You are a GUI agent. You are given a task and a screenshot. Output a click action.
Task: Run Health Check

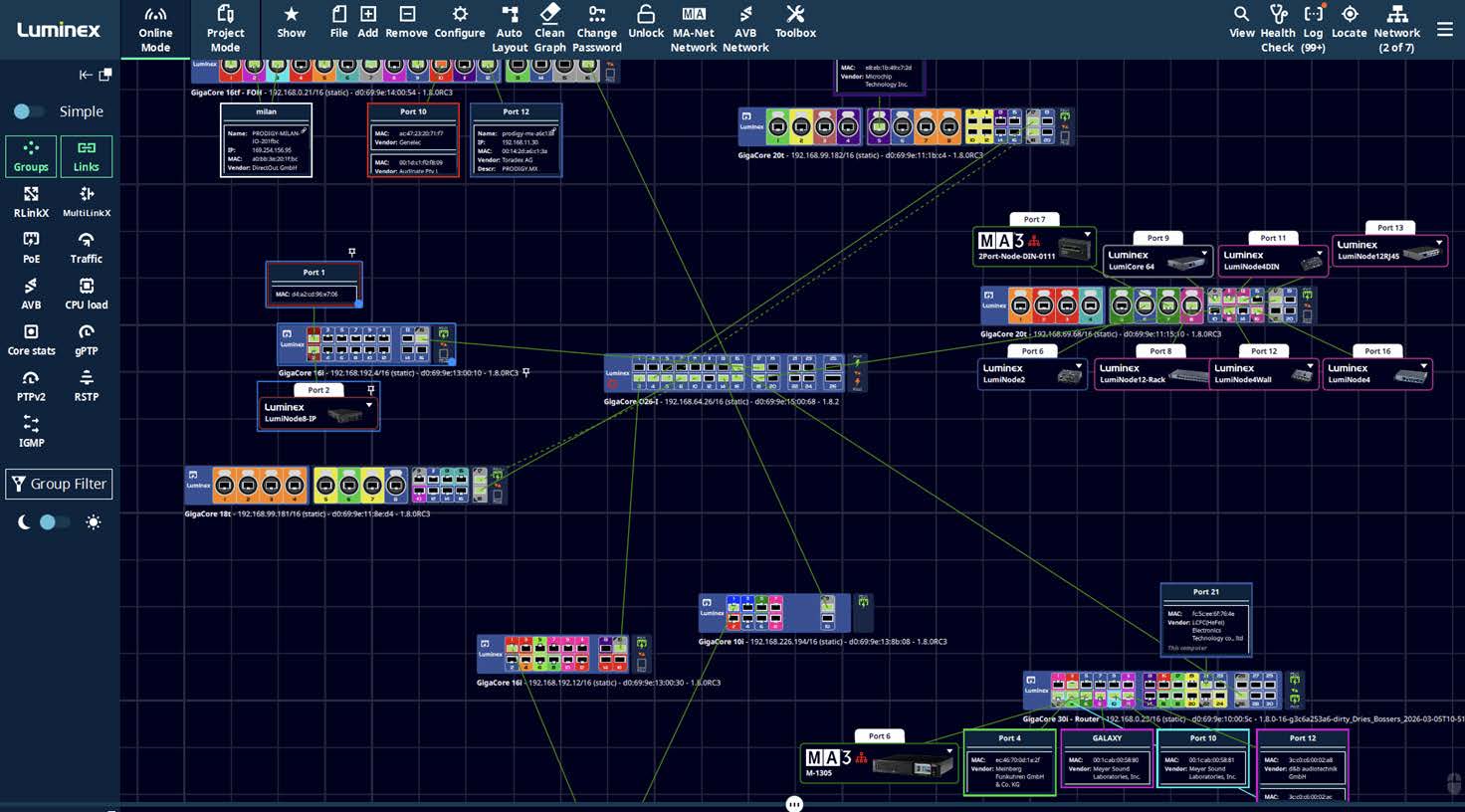pyautogui.click(x=1278, y=28)
